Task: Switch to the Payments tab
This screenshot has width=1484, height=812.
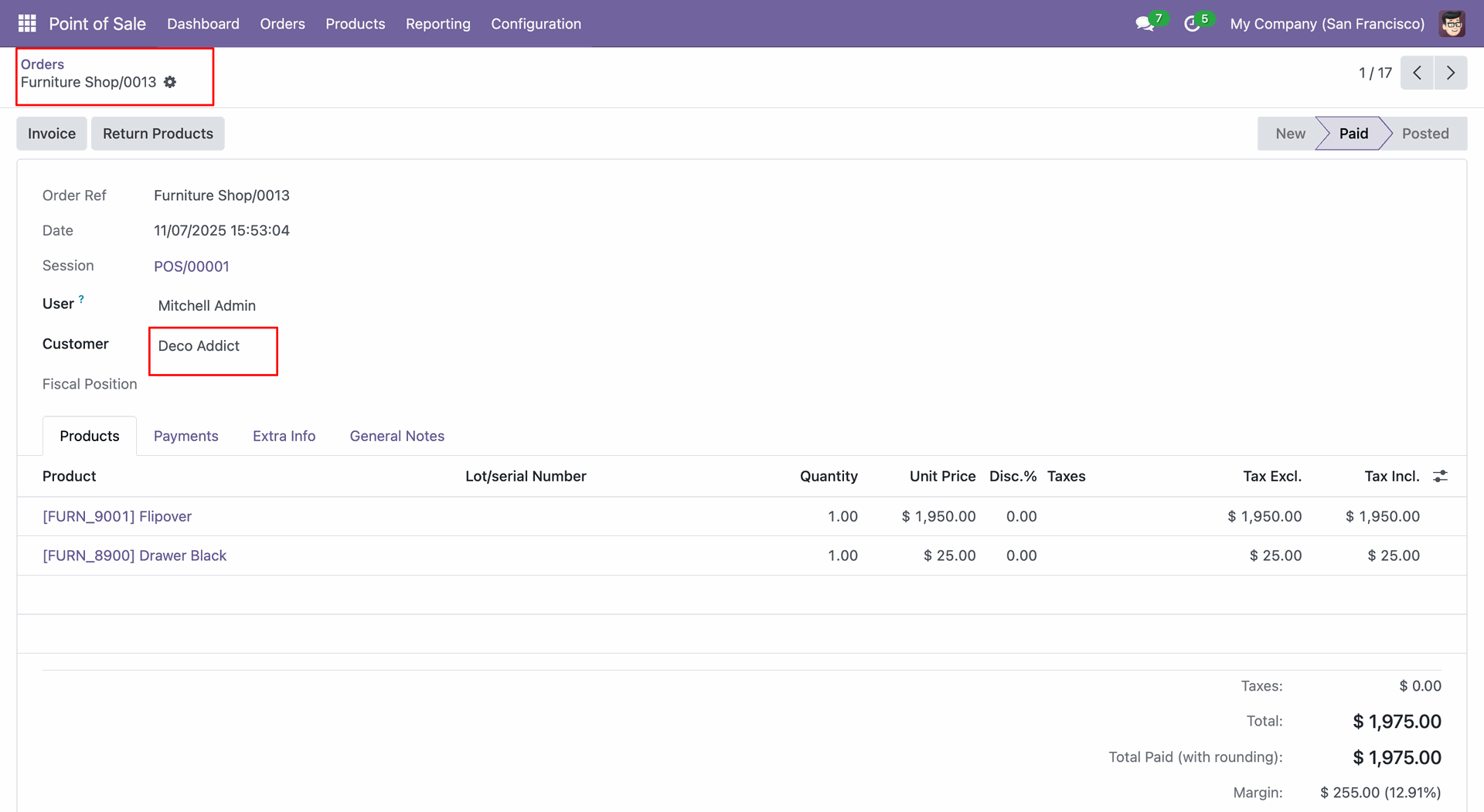Action: pyautogui.click(x=185, y=436)
